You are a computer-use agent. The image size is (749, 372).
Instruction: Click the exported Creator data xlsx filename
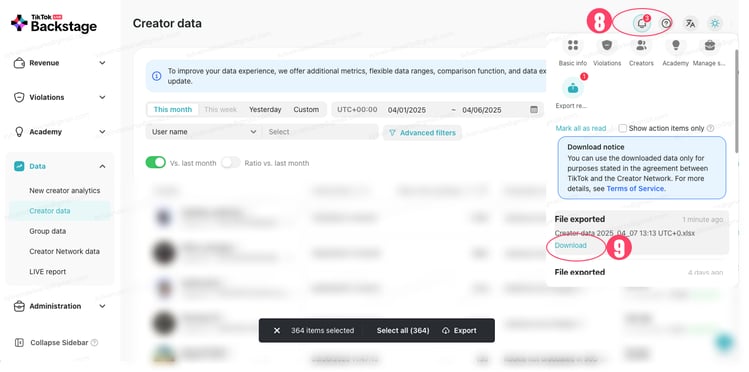(x=624, y=233)
